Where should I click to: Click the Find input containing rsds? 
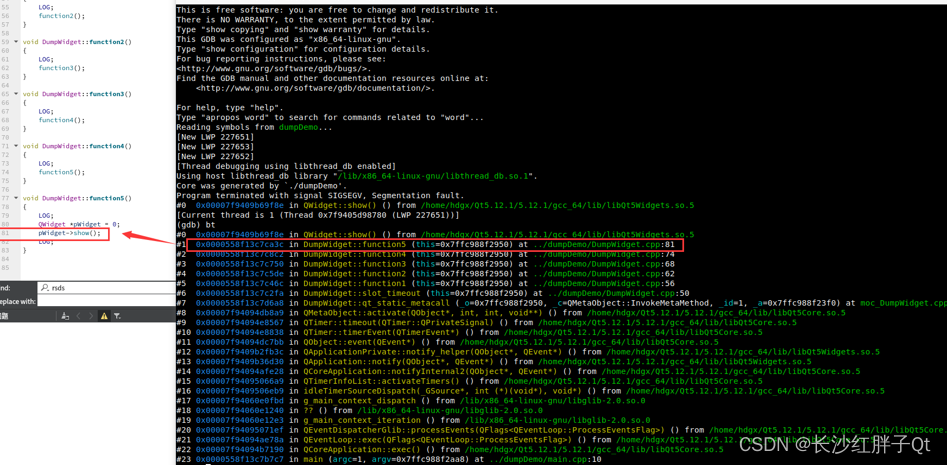pyautogui.click(x=106, y=288)
